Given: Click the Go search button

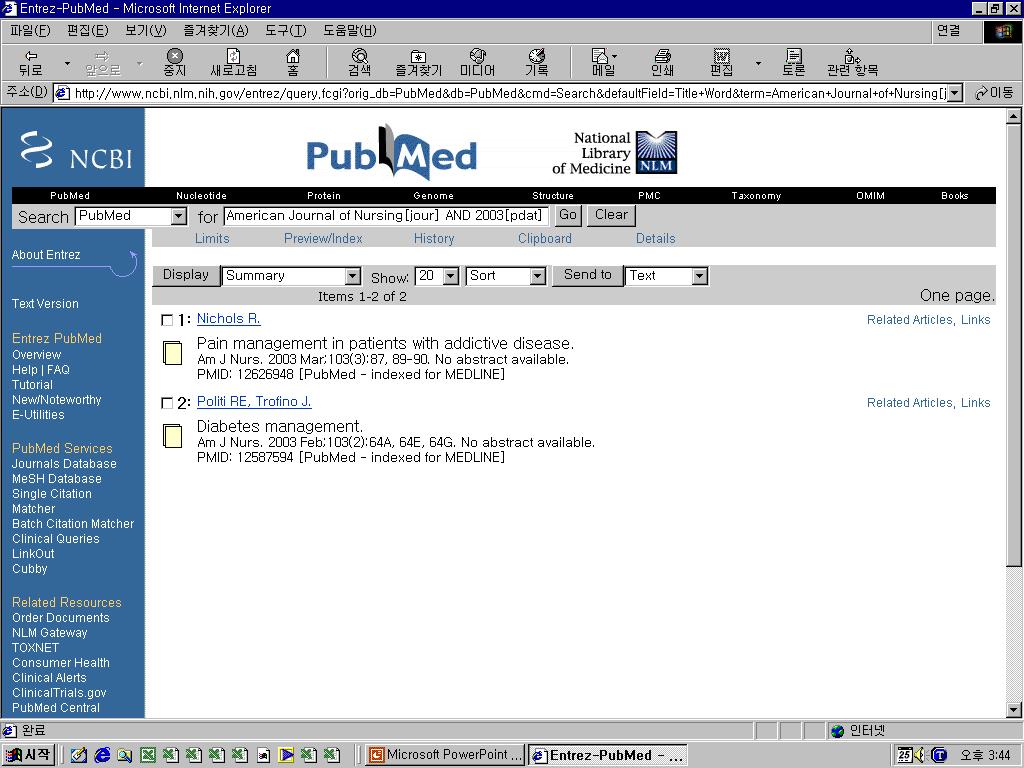Looking at the screenshot, I should [x=568, y=215].
